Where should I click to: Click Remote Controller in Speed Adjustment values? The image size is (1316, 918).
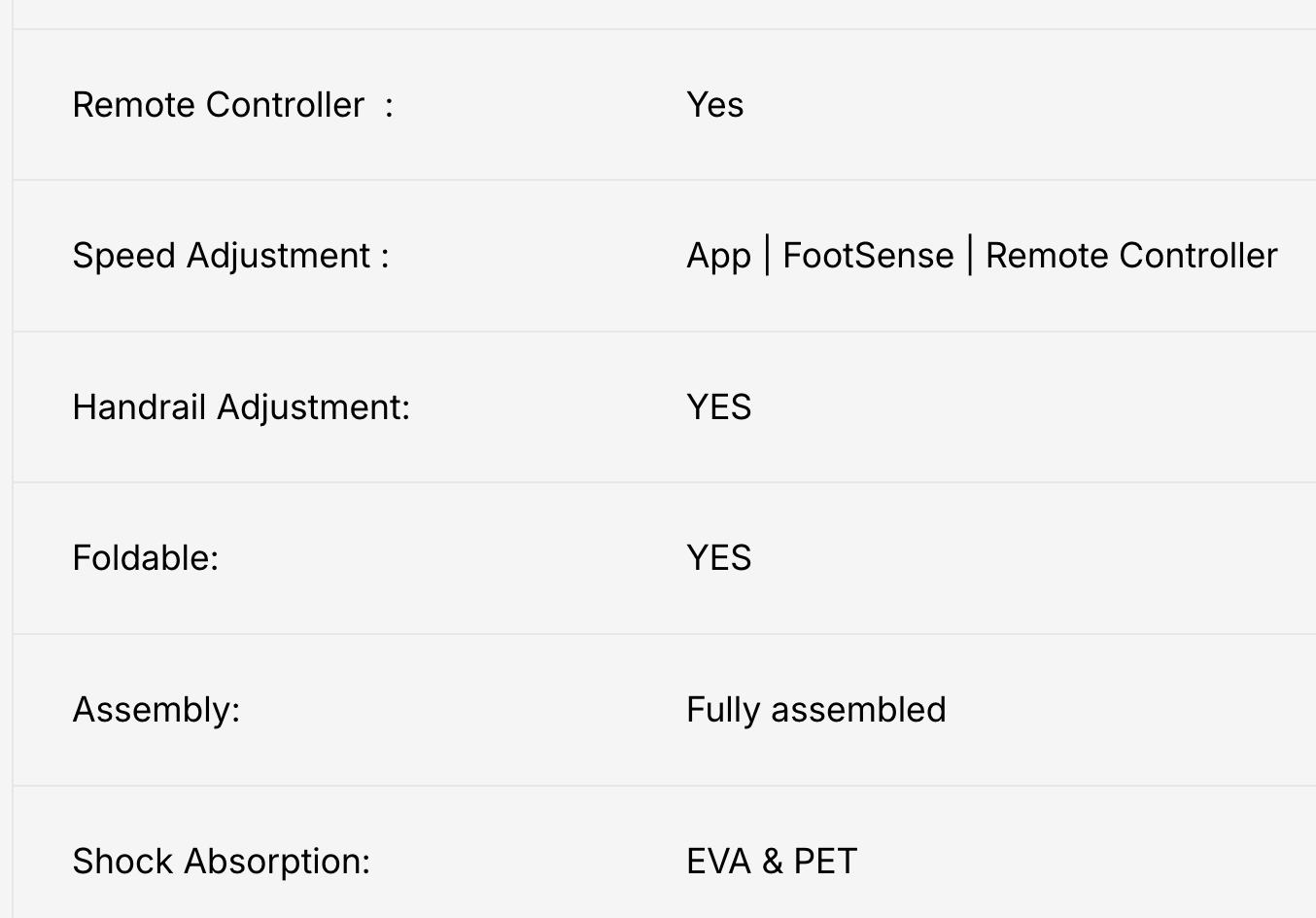point(1130,256)
